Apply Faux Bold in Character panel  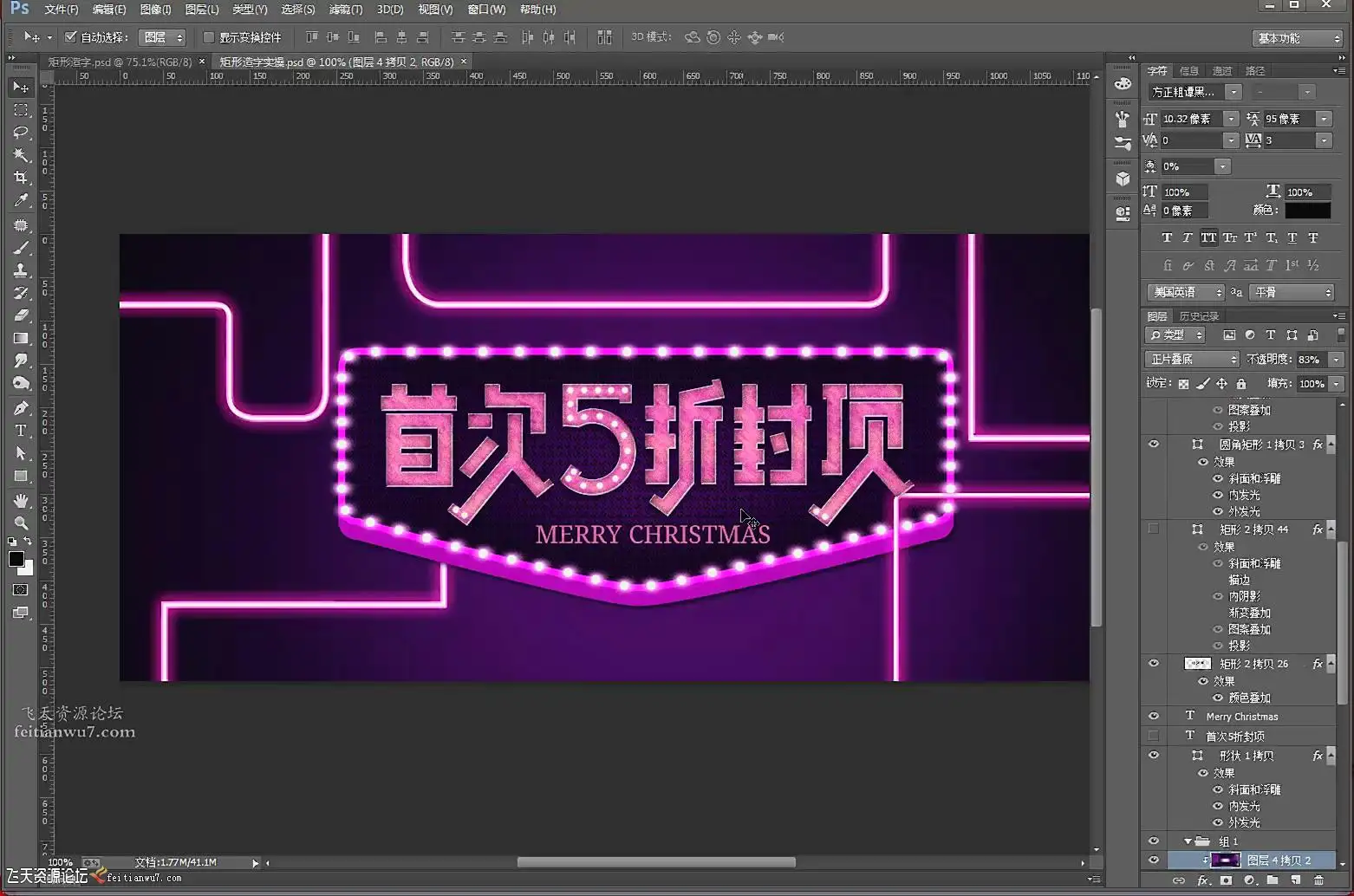click(x=1167, y=237)
